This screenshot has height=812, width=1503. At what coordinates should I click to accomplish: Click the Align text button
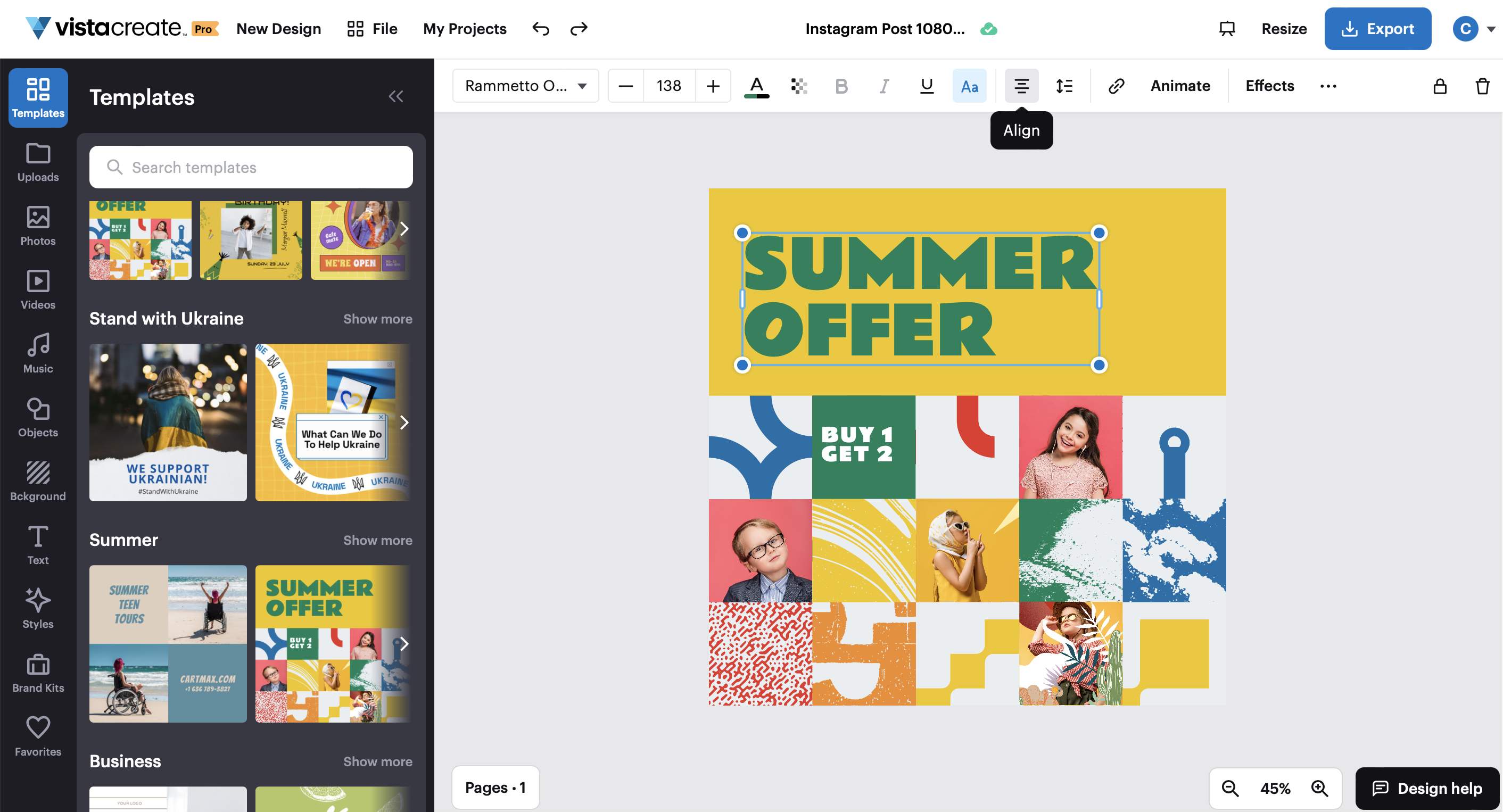pos(1021,86)
